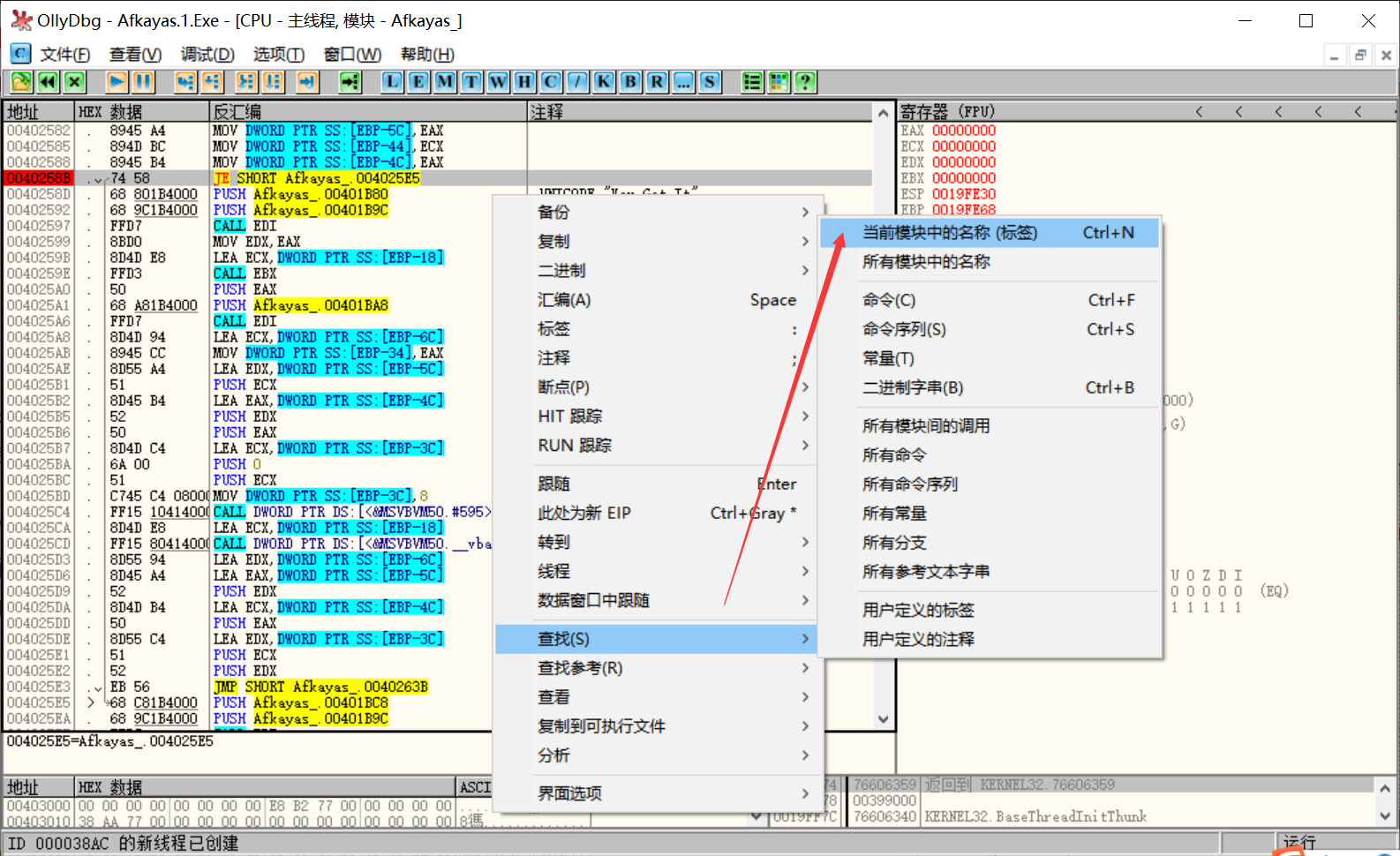Image resolution: width=1400 pixels, height=856 pixels.
Task: Click the green question mark Help icon
Action: 805,82
